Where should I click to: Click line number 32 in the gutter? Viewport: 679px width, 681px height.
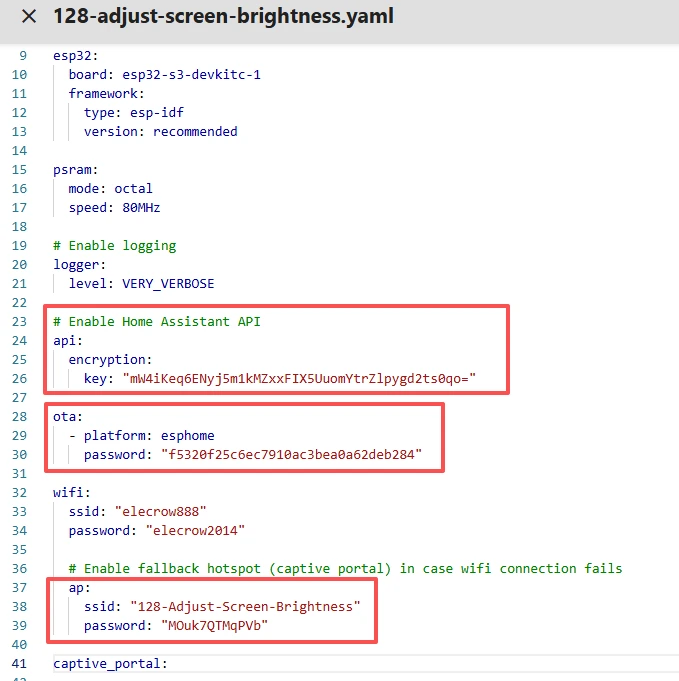[x=21, y=492]
